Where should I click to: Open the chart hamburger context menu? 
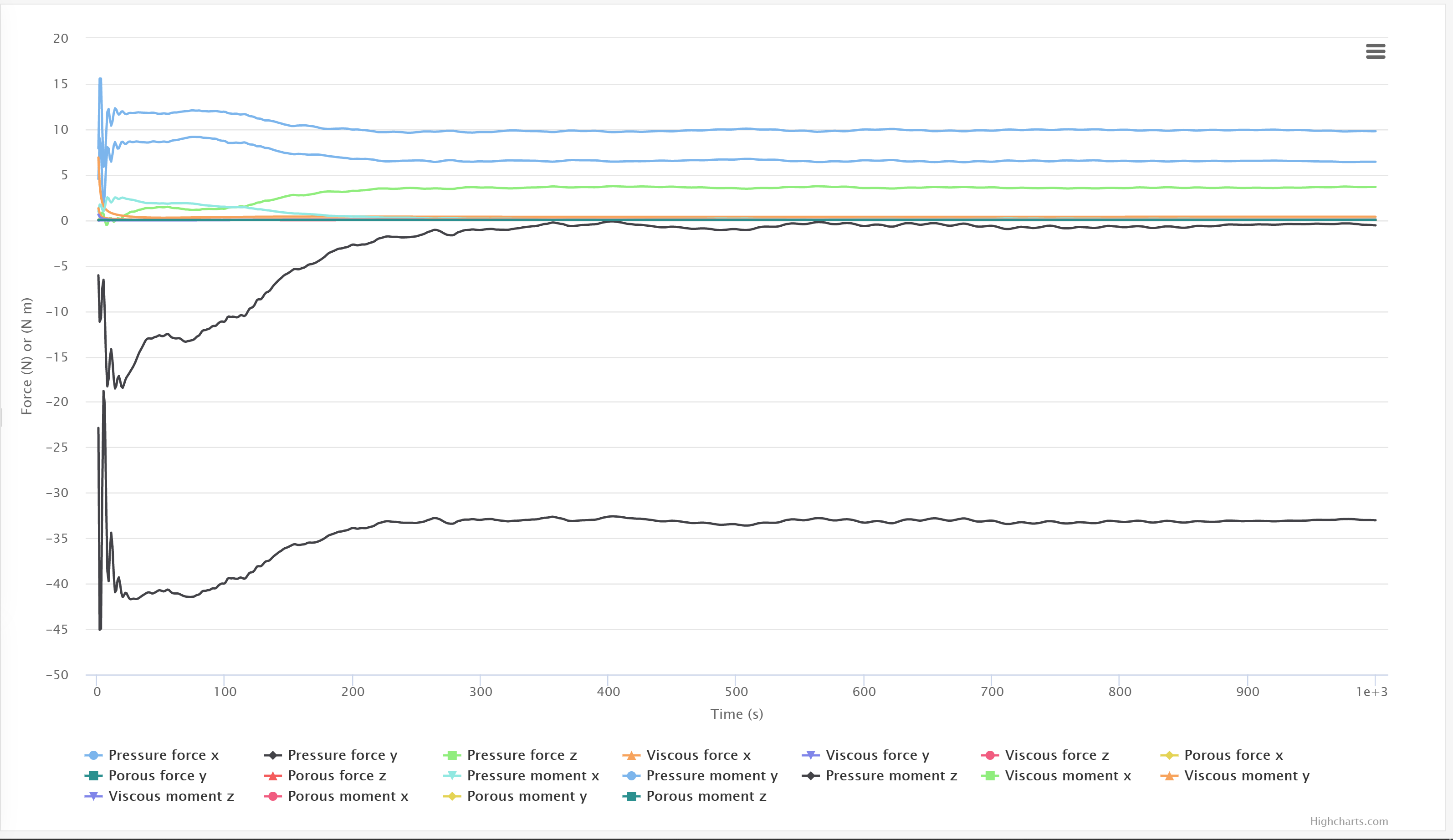1375,51
